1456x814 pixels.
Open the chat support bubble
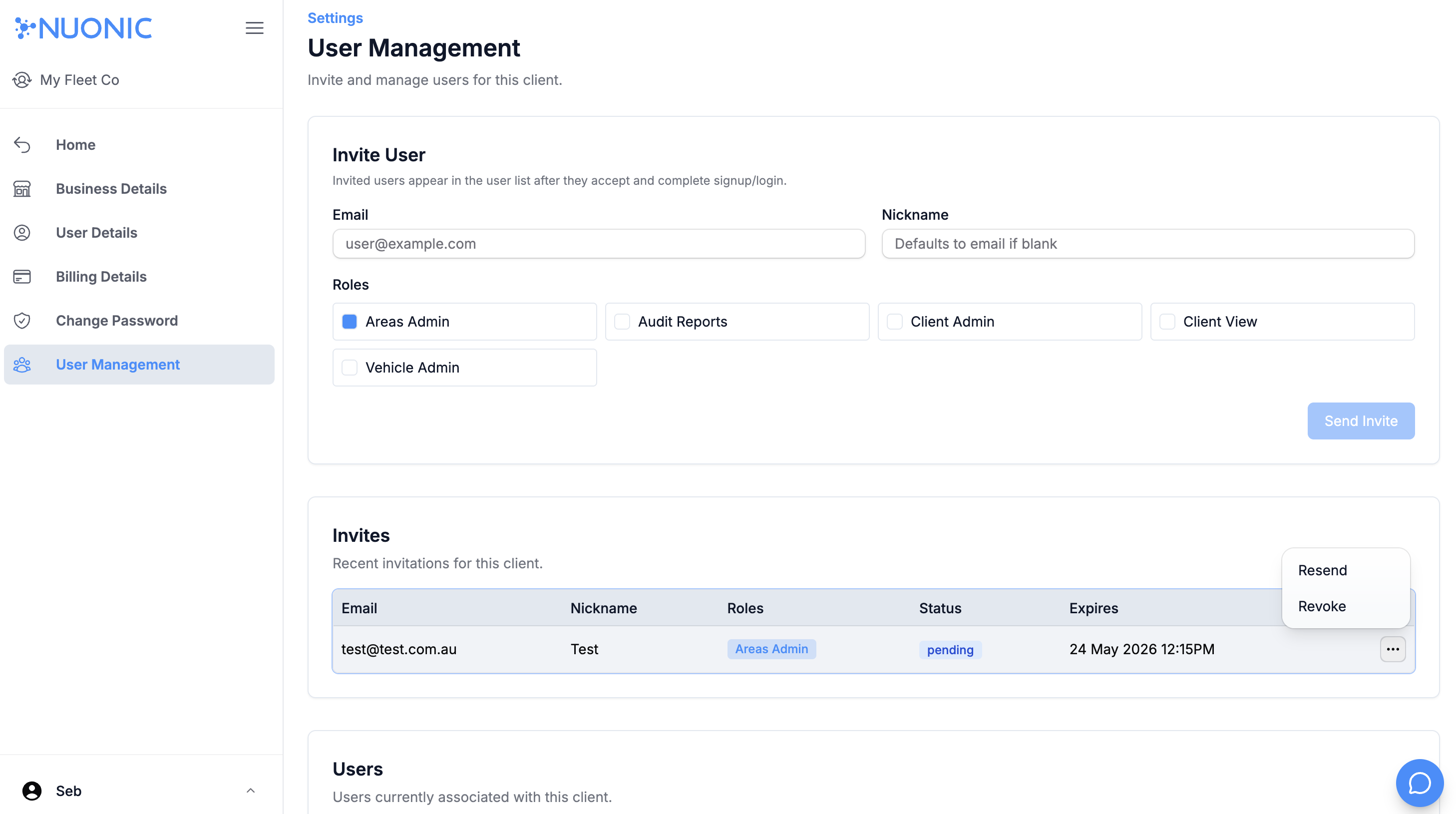(x=1419, y=783)
